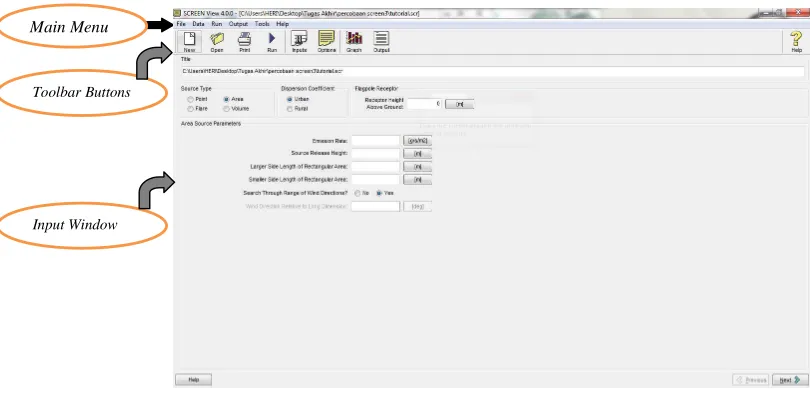Image resolution: width=810 pixels, height=396 pixels.
Task: Open the Options toolbar icon
Action: click(326, 41)
